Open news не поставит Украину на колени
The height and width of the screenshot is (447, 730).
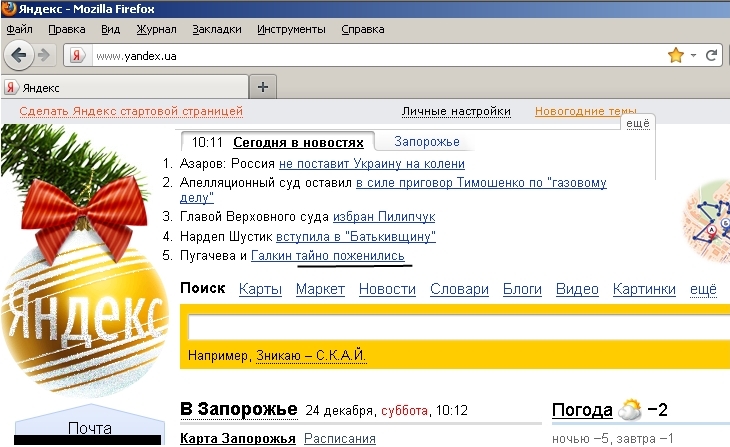pyautogui.click(x=372, y=164)
